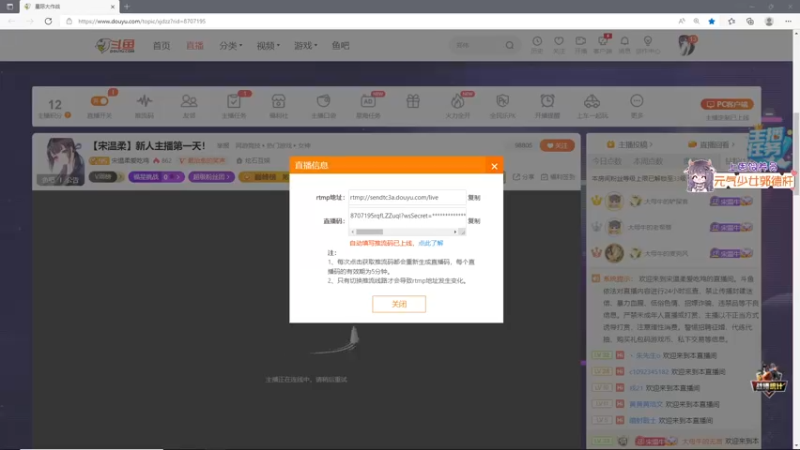Open the browser new tab button

tap(127, 7)
